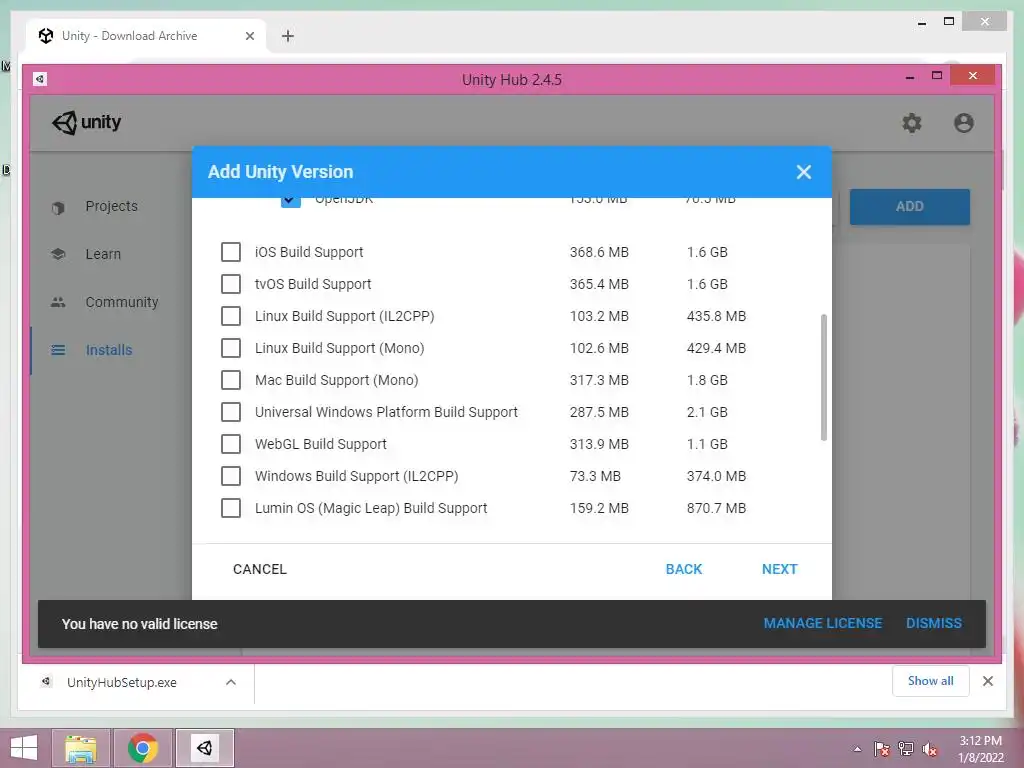Viewport: 1024px width, 768px height.
Task: Open the Installs section
Action: (x=109, y=350)
